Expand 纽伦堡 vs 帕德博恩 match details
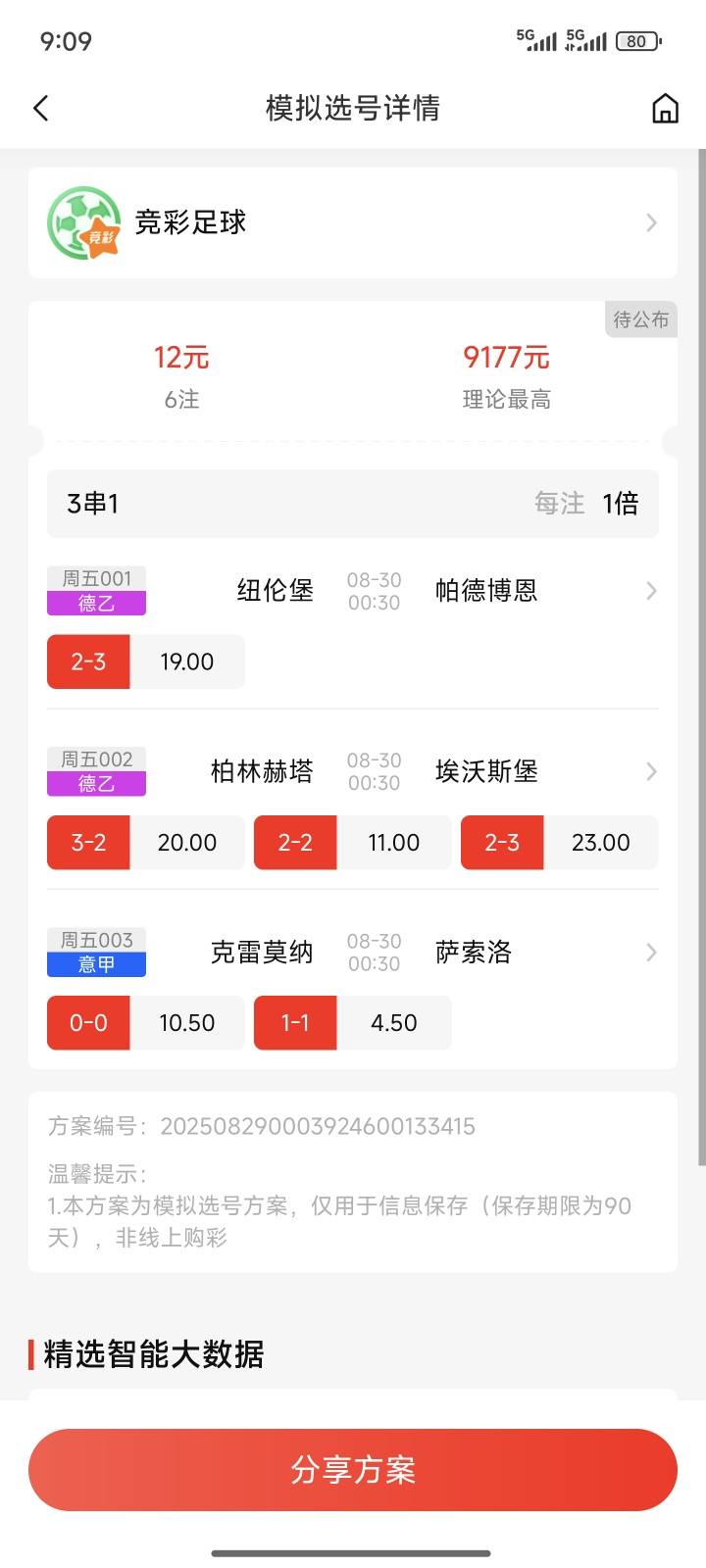 (651, 591)
